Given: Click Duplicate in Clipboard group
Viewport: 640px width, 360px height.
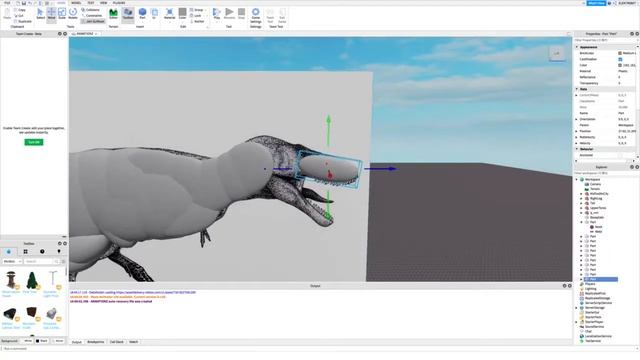Looking at the screenshot, I should 23,21.
